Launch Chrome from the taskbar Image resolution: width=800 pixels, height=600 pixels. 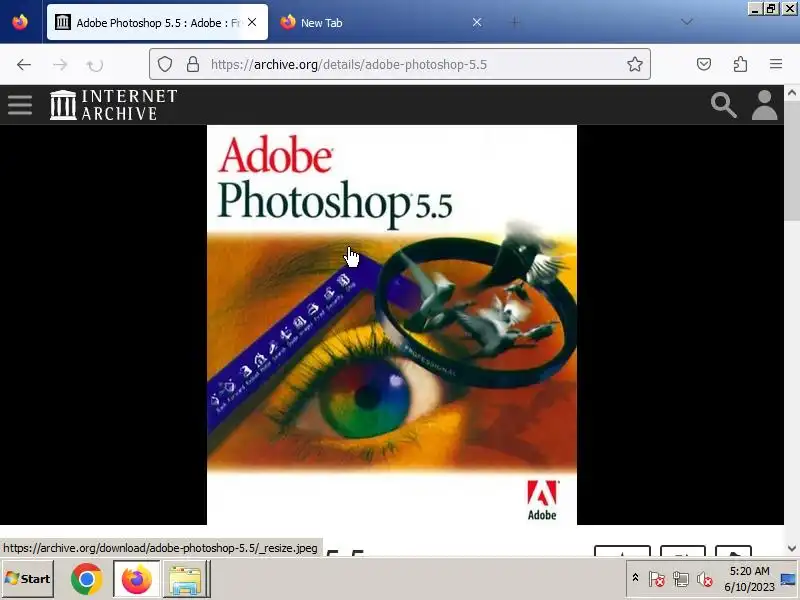[87, 579]
